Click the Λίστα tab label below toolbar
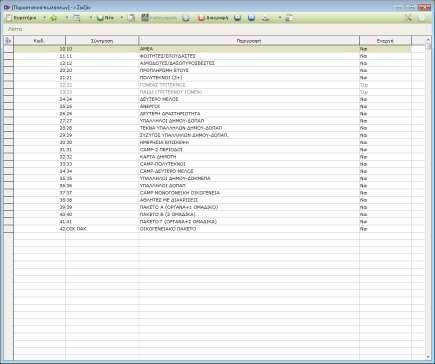 (15, 29)
